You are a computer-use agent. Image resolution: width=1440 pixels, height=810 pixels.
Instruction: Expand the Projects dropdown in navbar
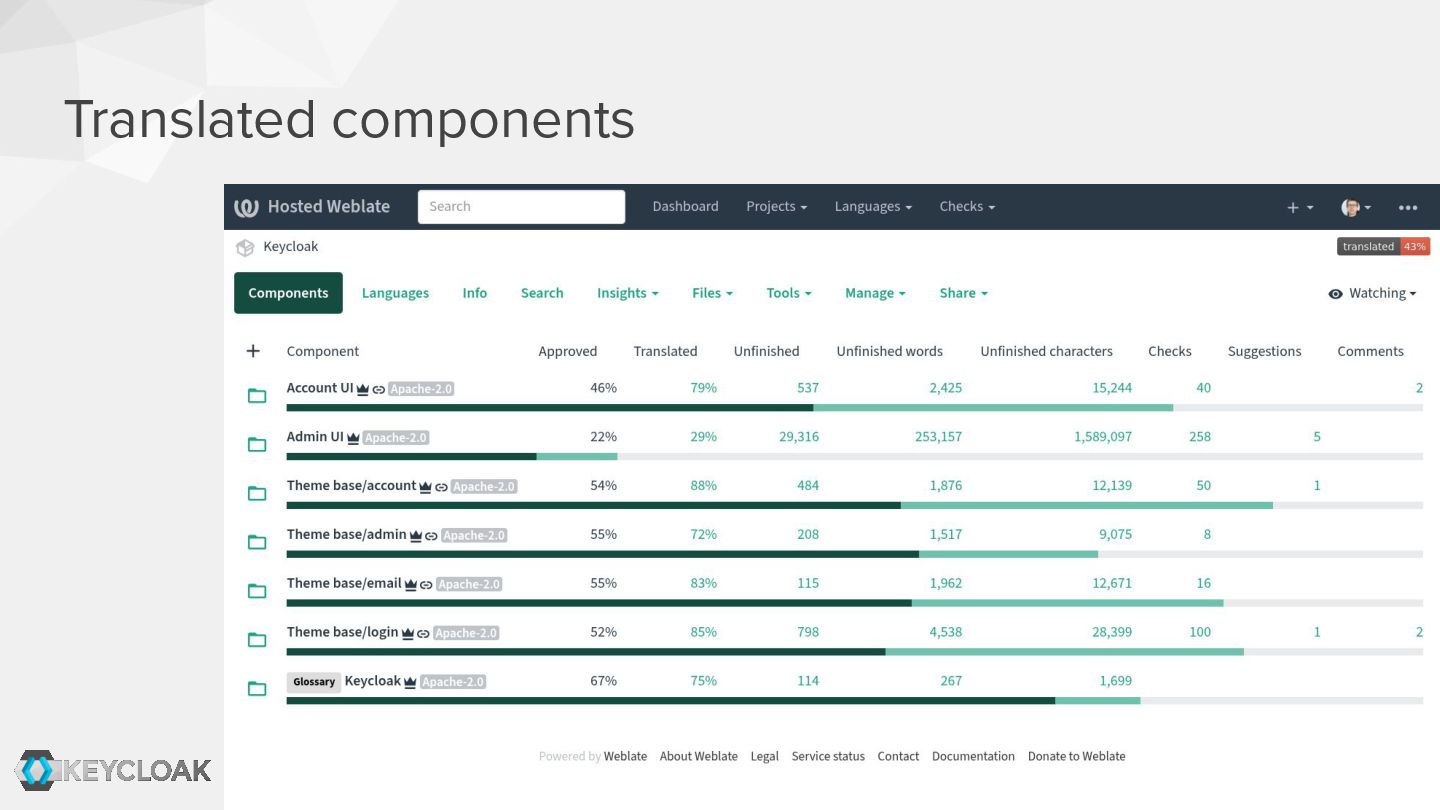click(x=777, y=207)
